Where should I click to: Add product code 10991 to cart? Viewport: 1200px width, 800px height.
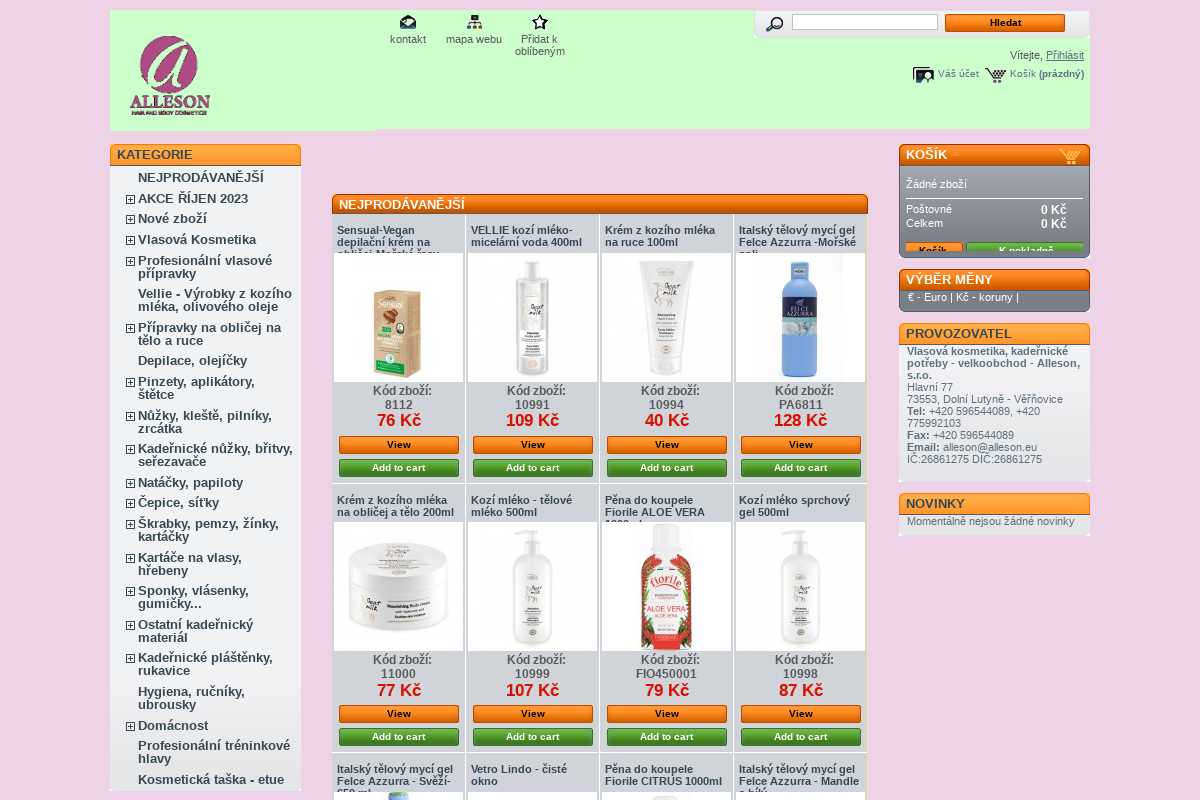(x=533, y=468)
